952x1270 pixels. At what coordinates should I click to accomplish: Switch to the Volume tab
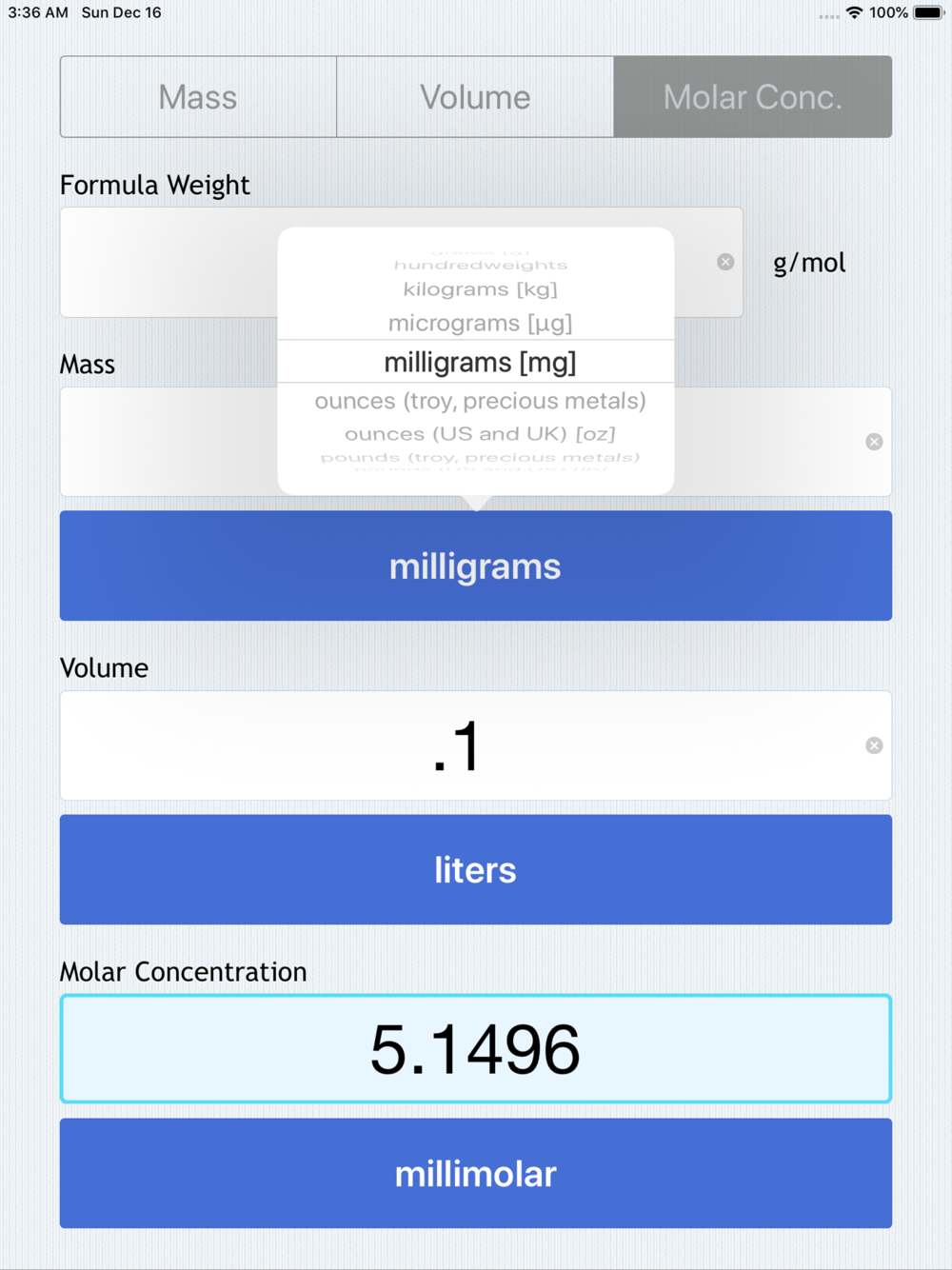475,97
